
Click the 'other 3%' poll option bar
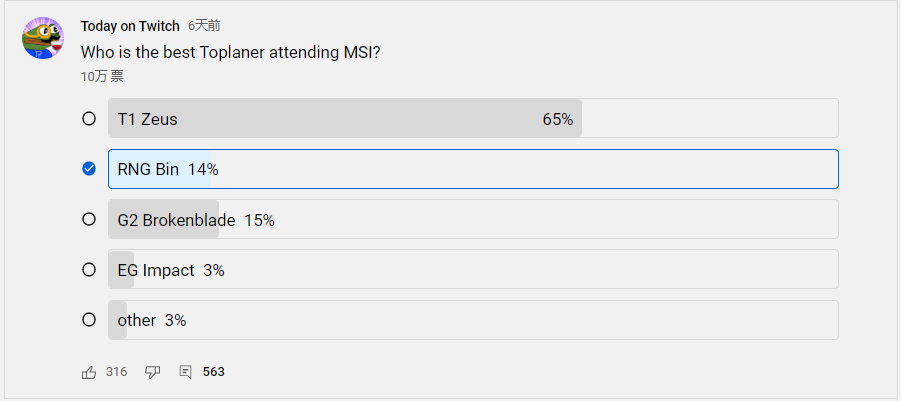coord(473,319)
